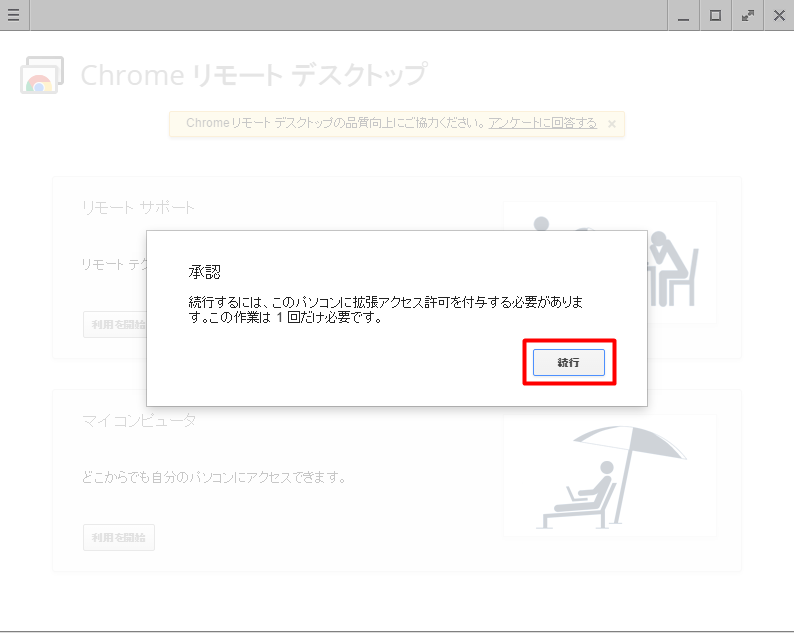Click the マイ コンピュータ section heading
This screenshot has height=633, width=794.
coord(139,420)
